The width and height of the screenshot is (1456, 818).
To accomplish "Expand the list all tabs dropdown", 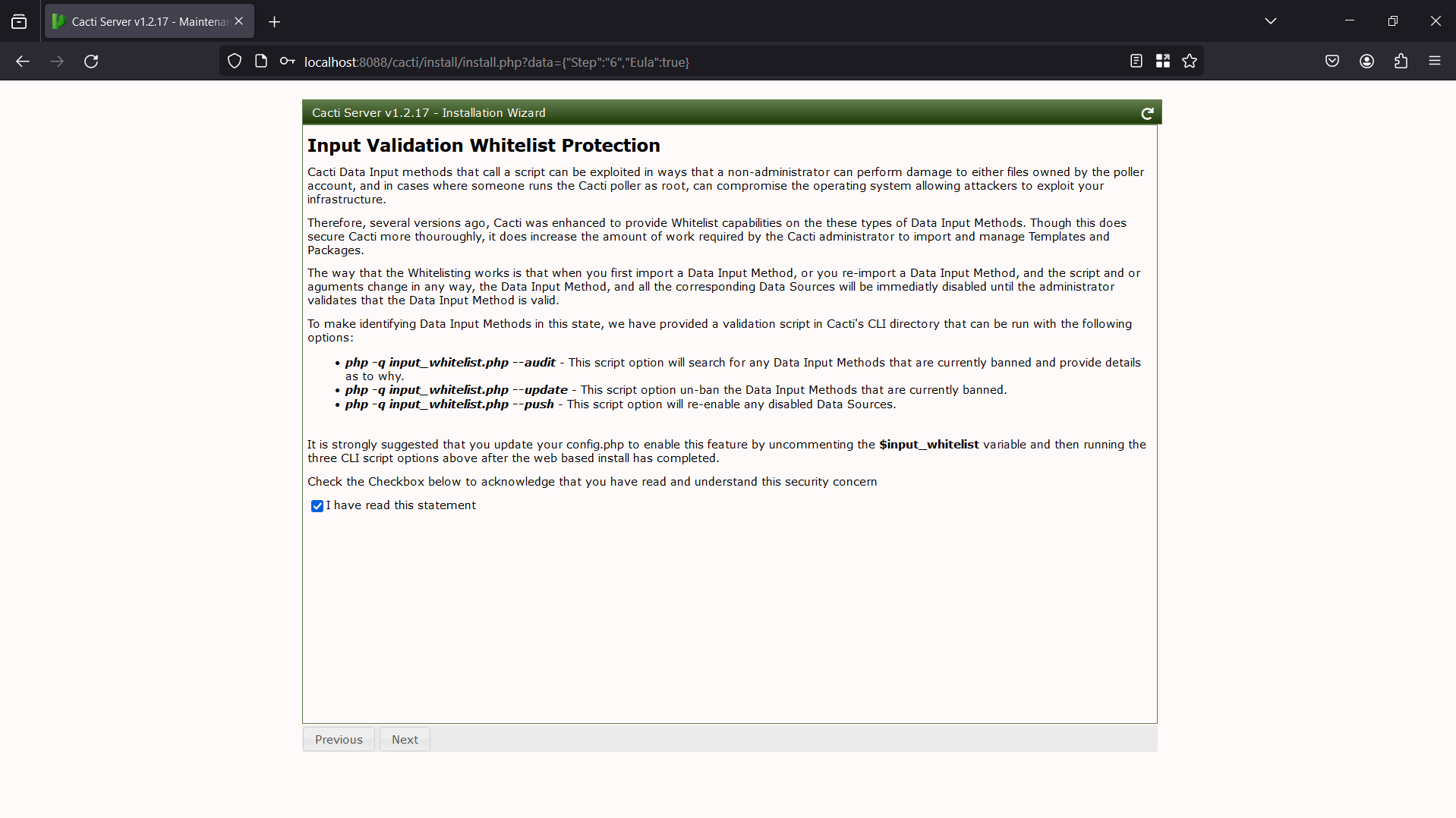I will click(x=1271, y=21).
